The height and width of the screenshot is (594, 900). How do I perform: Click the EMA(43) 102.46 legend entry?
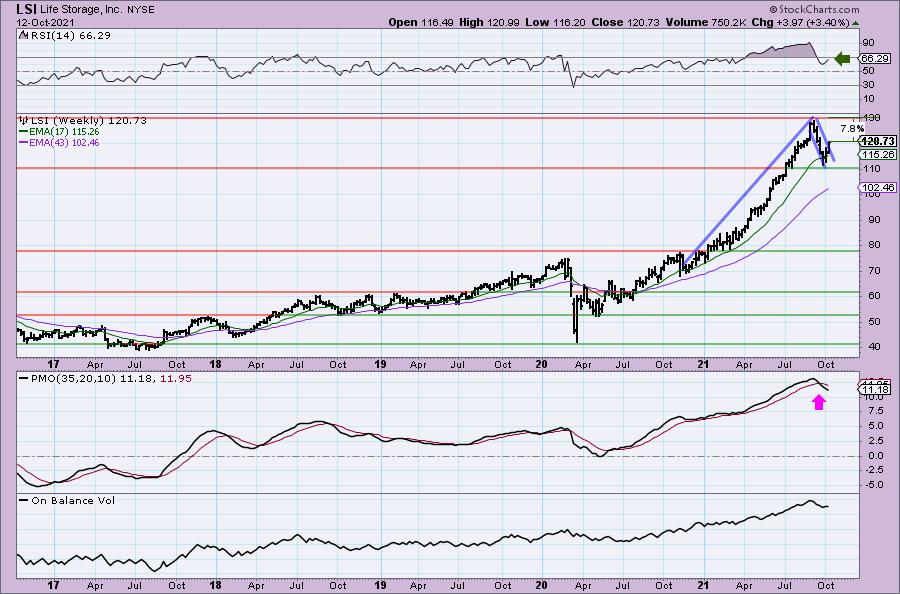[64, 142]
